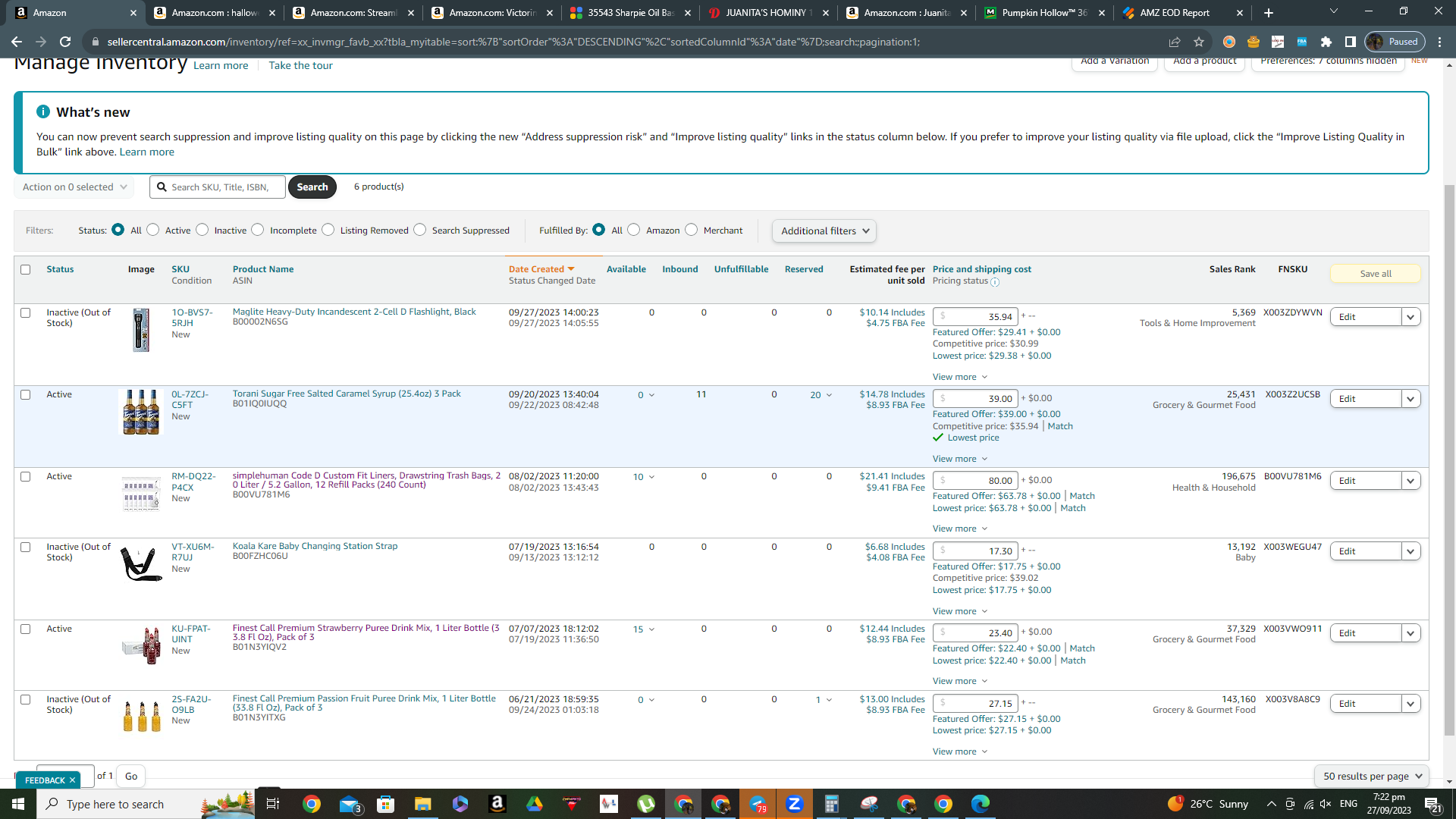Click the share page icon in address bar
This screenshot has height=819, width=1456.
[1175, 42]
